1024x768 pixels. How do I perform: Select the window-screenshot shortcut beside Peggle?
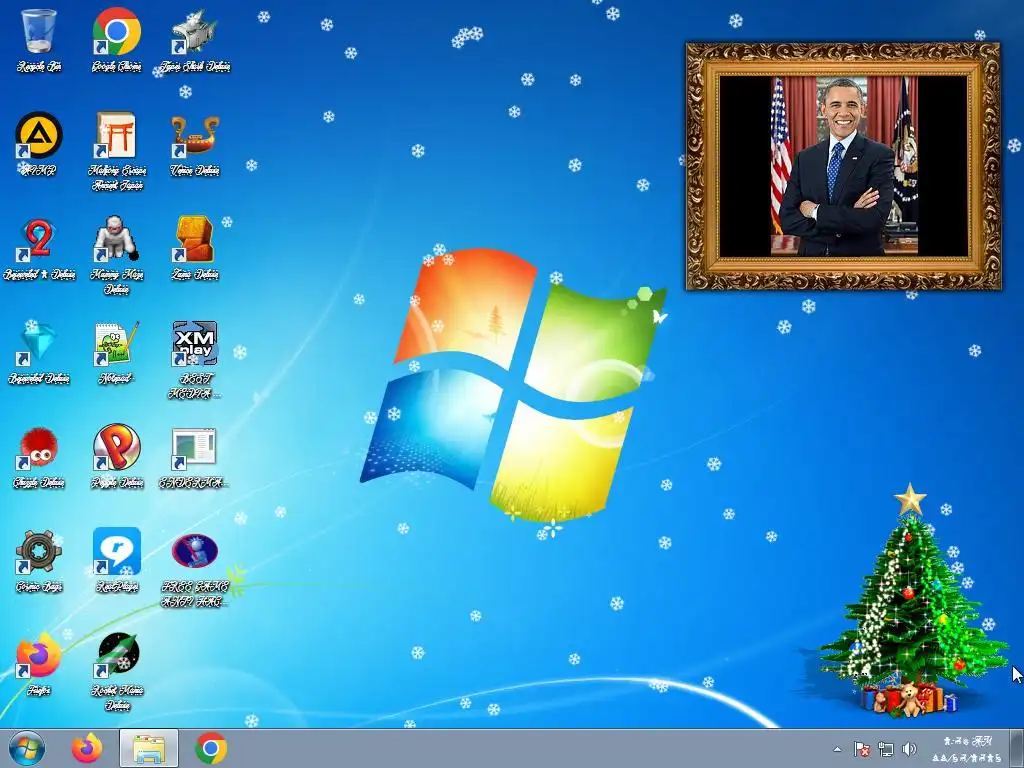[195, 457]
